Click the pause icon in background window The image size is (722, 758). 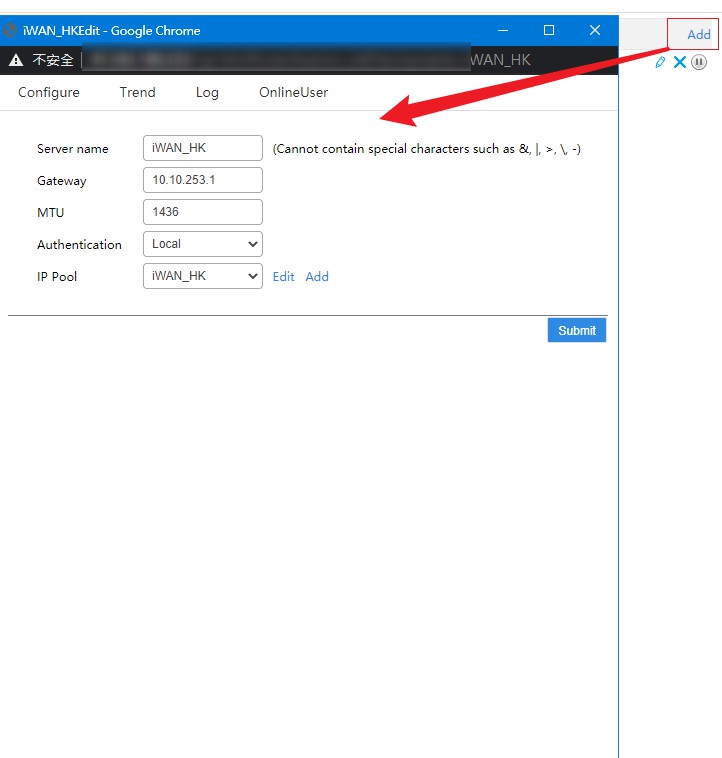coord(699,62)
